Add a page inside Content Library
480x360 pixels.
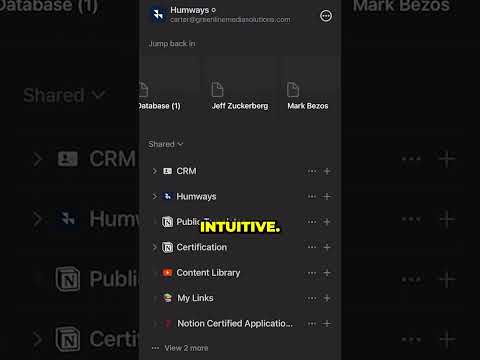[x=327, y=273]
